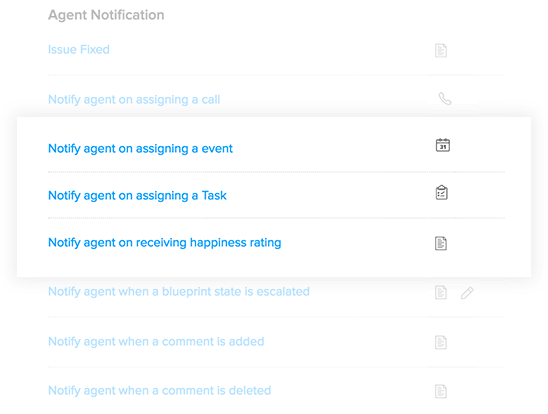Click the dotted divider below assigning a Task
The height and width of the screenshot is (414, 548).
pos(276,218)
